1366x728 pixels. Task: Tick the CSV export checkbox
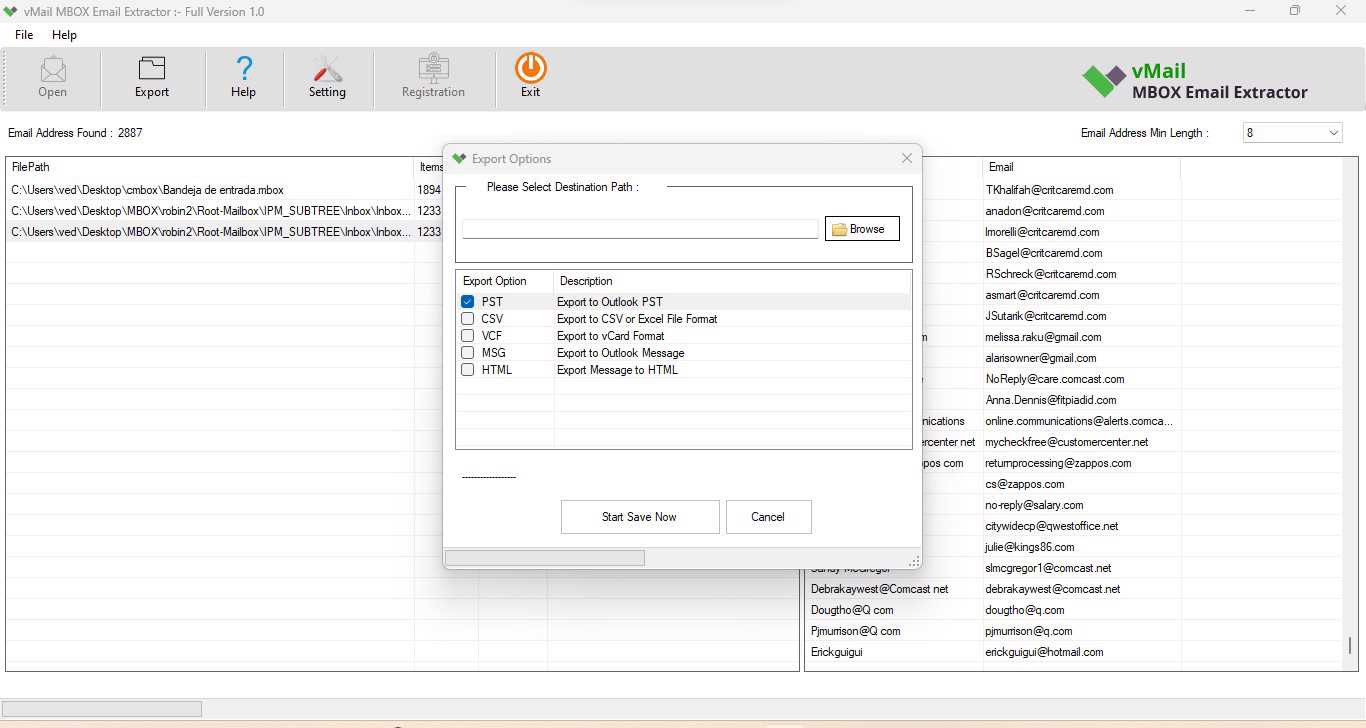(467, 319)
